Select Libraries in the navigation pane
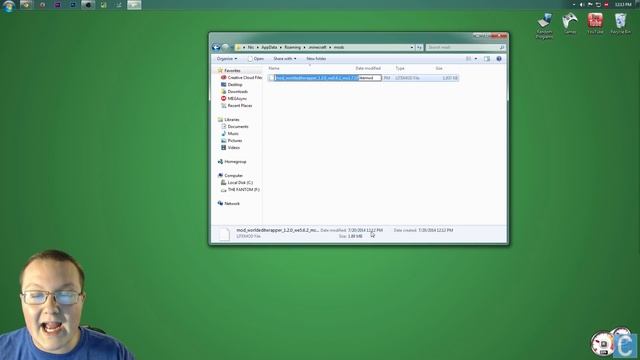Screen dimensions: 640x360 click(x=229, y=120)
